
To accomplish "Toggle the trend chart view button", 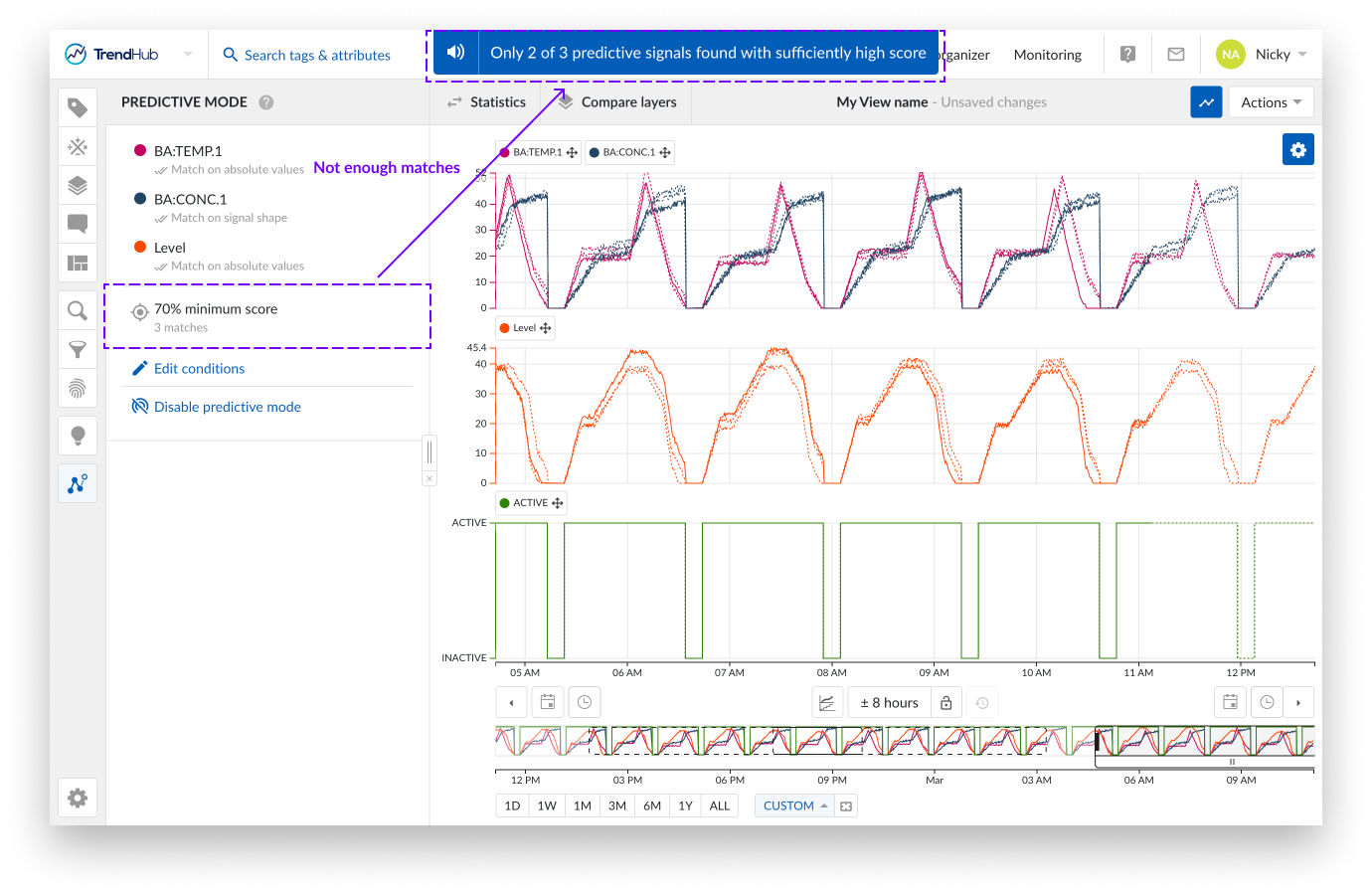I will 1206,102.
